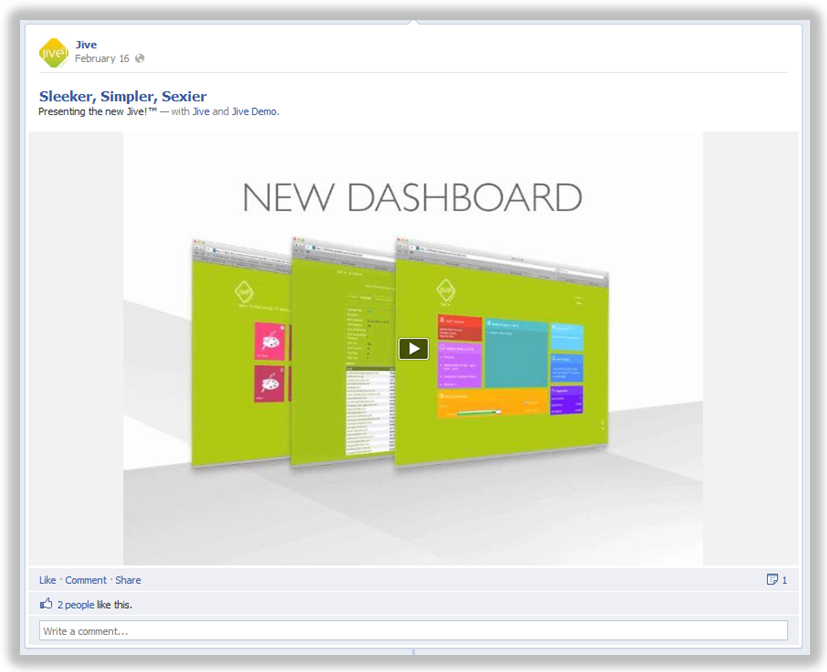This screenshot has height=672, width=827.
Task: Click the February 16 post date
Action: coord(102,59)
